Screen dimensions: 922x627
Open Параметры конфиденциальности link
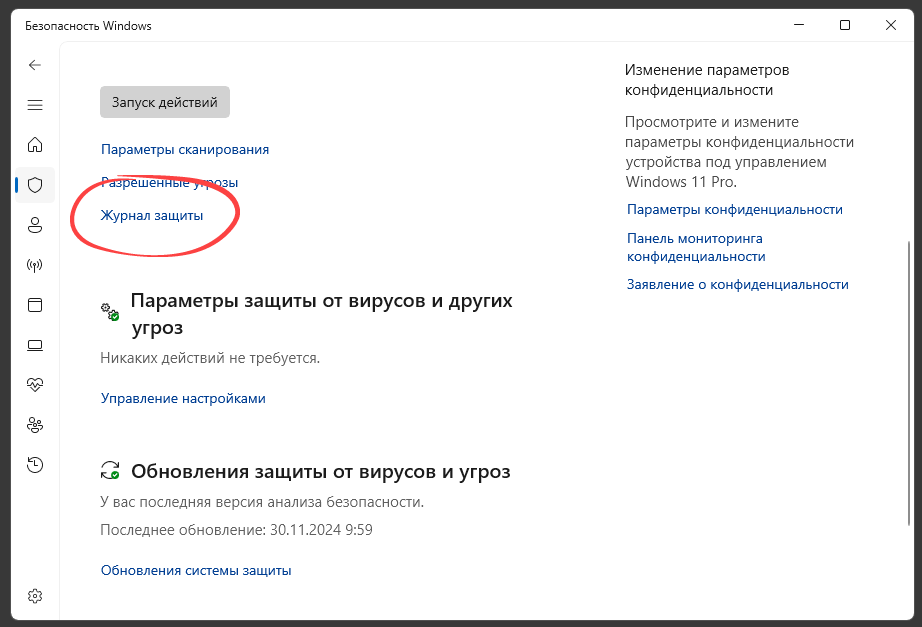pyautogui.click(x=734, y=209)
